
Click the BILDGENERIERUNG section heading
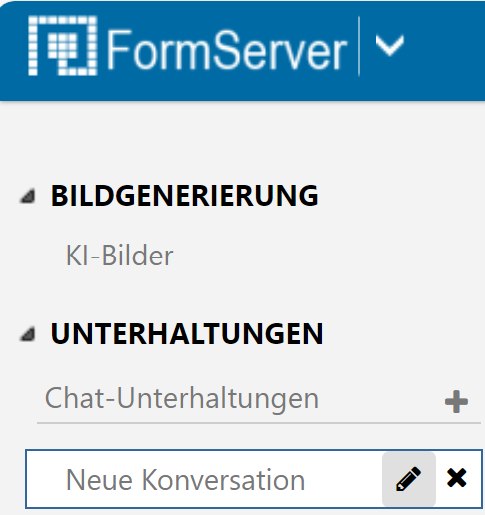184,196
